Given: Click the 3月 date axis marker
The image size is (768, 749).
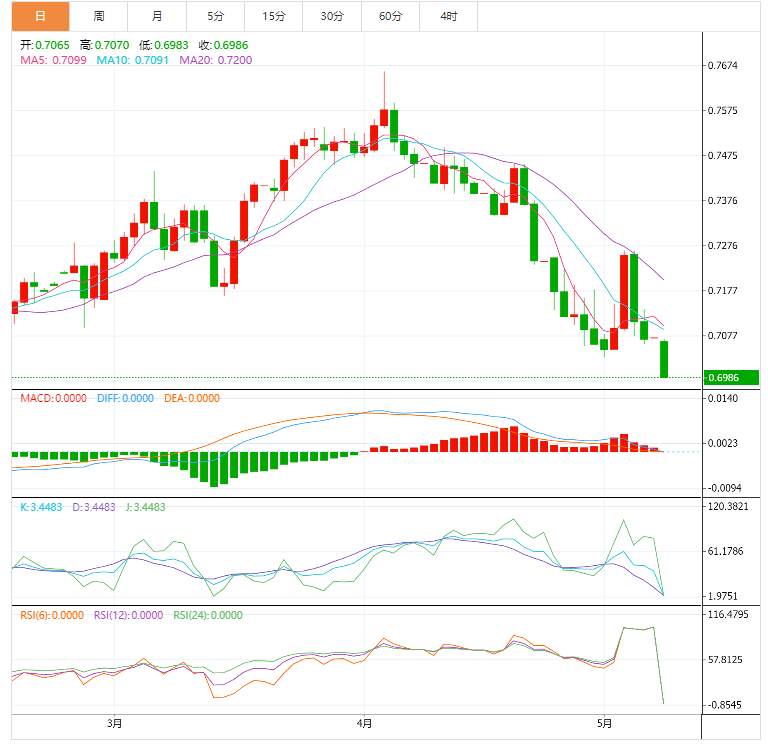Looking at the screenshot, I should click(115, 724).
